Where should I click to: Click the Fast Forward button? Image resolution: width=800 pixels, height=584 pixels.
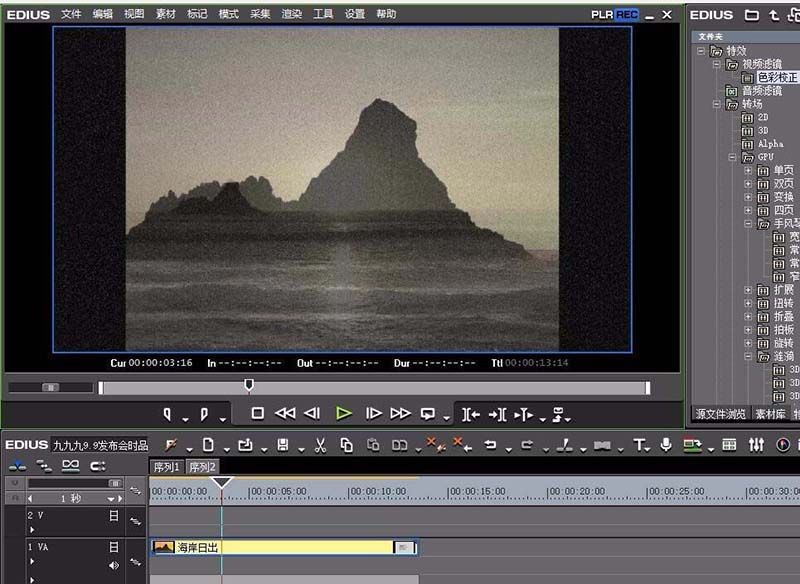click(400, 413)
